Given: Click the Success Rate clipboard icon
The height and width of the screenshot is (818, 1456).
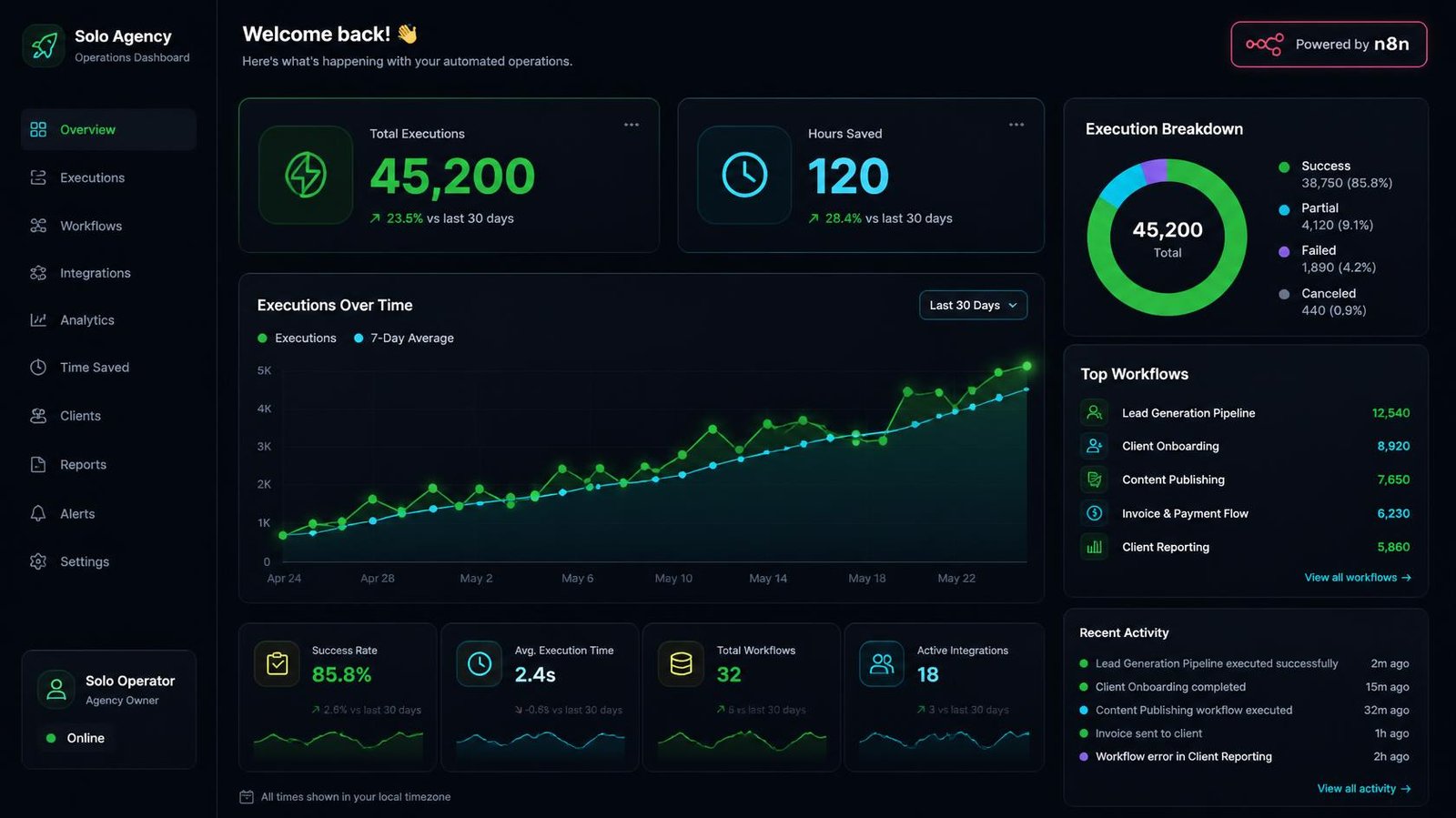Looking at the screenshot, I should pyautogui.click(x=278, y=664).
